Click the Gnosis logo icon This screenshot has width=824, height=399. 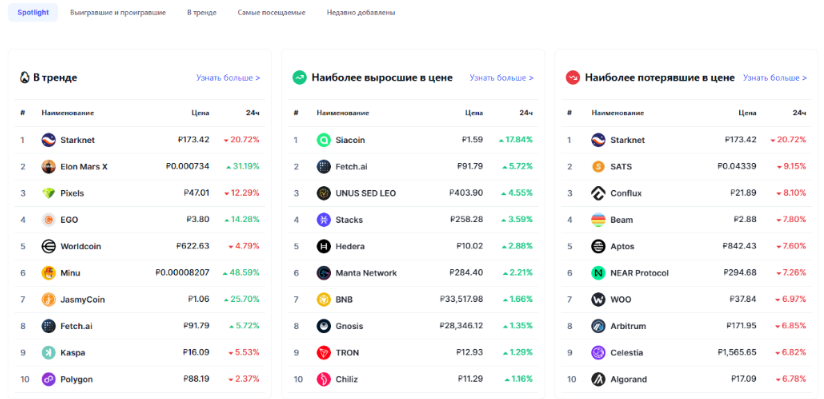[323, 326]
